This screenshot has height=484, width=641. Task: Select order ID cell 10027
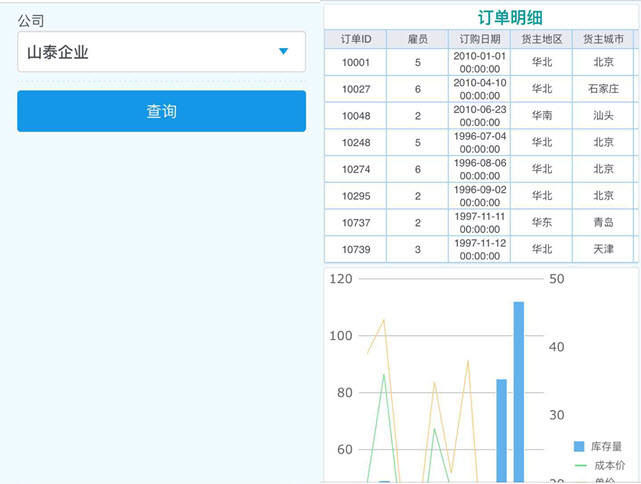click(356, 89)
